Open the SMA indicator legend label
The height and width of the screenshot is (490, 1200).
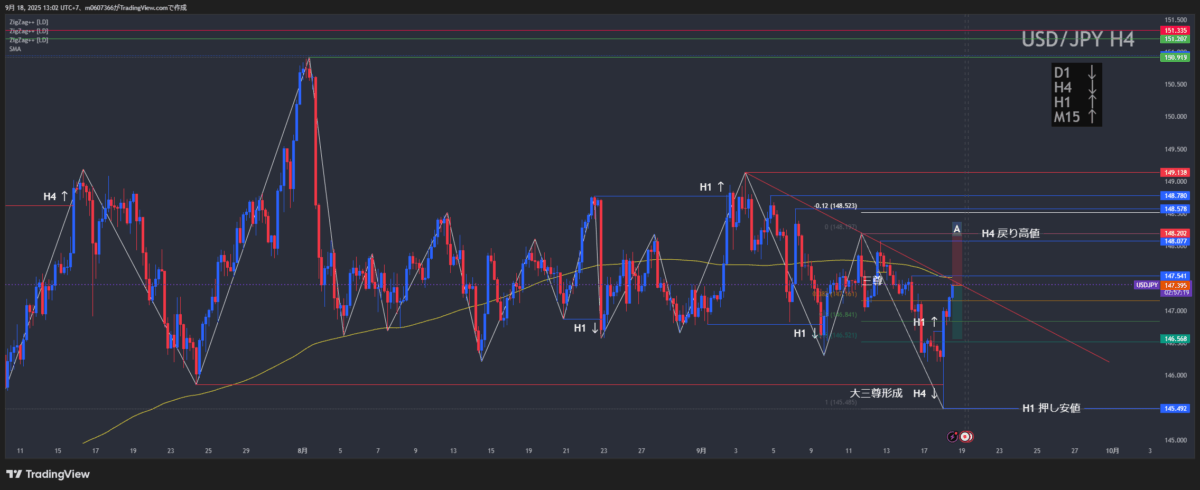[15, 48]
